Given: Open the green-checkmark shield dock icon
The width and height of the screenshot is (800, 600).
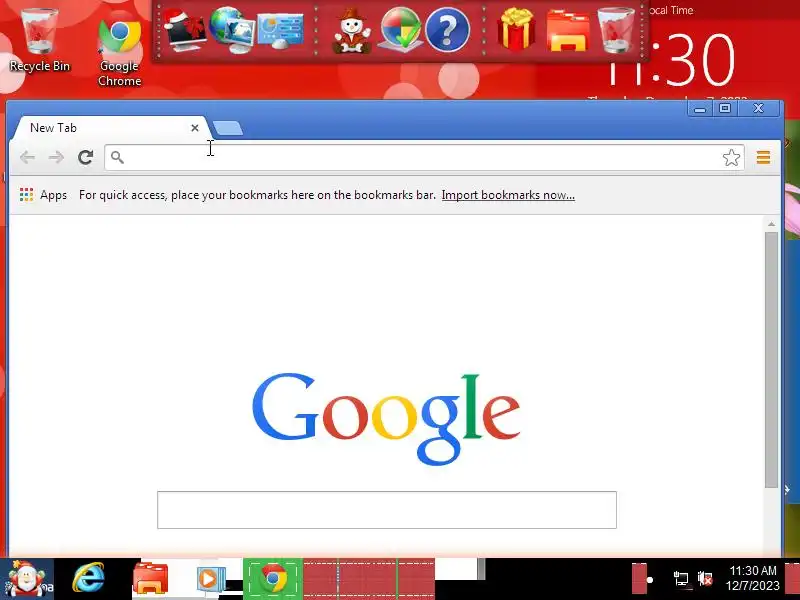Looking at the screenshot, I should pyautogui.click(x=401, y=30).
